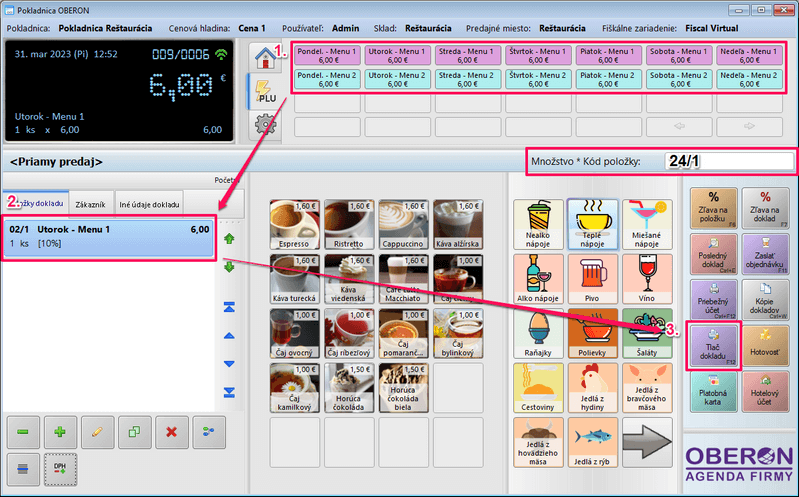Open the settings gear panel
The image size is (799, 497).
coord(264,125)
